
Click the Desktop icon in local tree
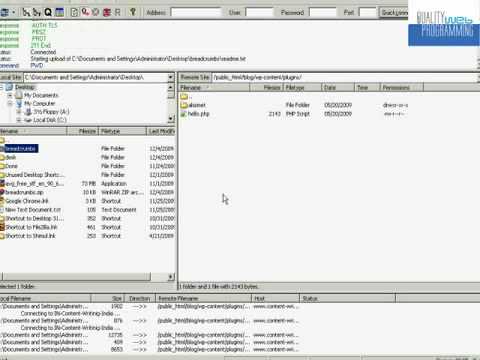click(x=9, y=87)
